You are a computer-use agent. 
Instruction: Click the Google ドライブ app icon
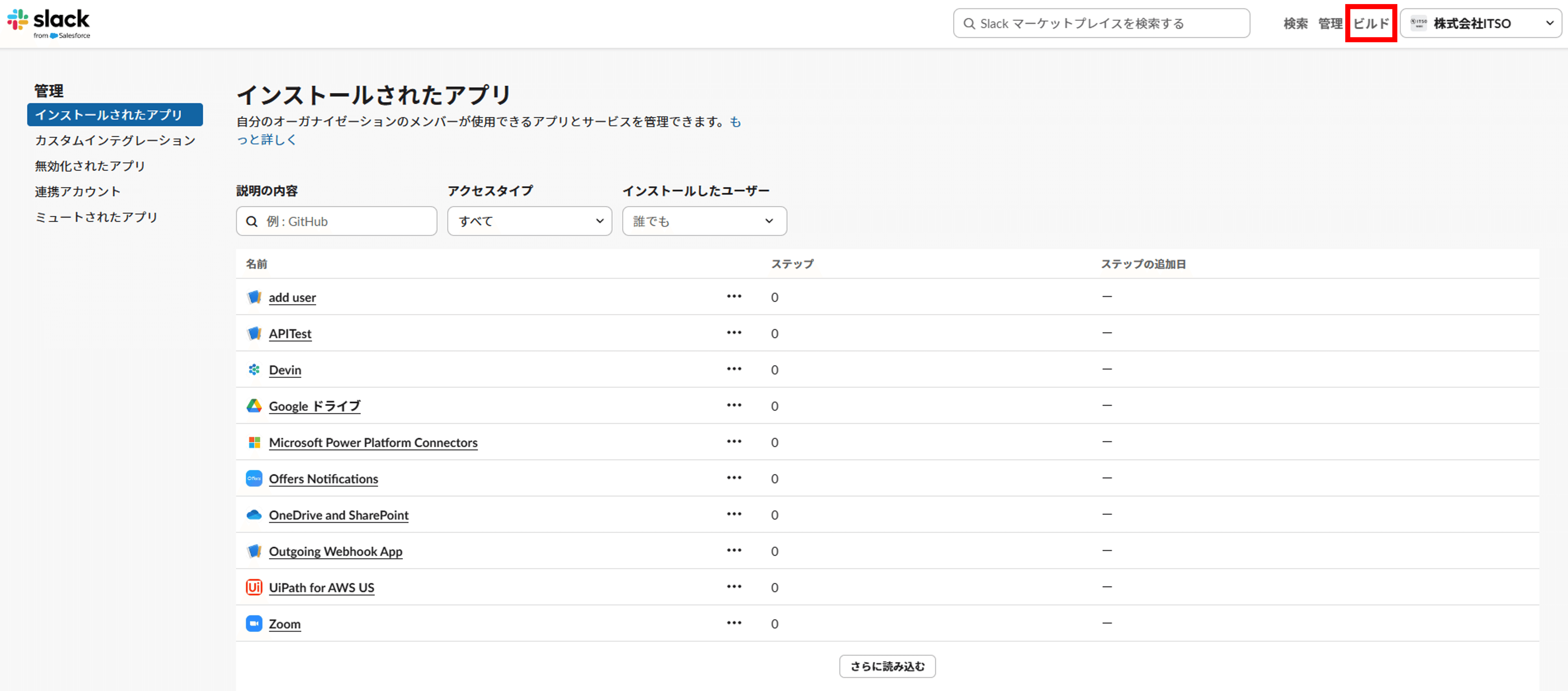click(x=254, y=406)
